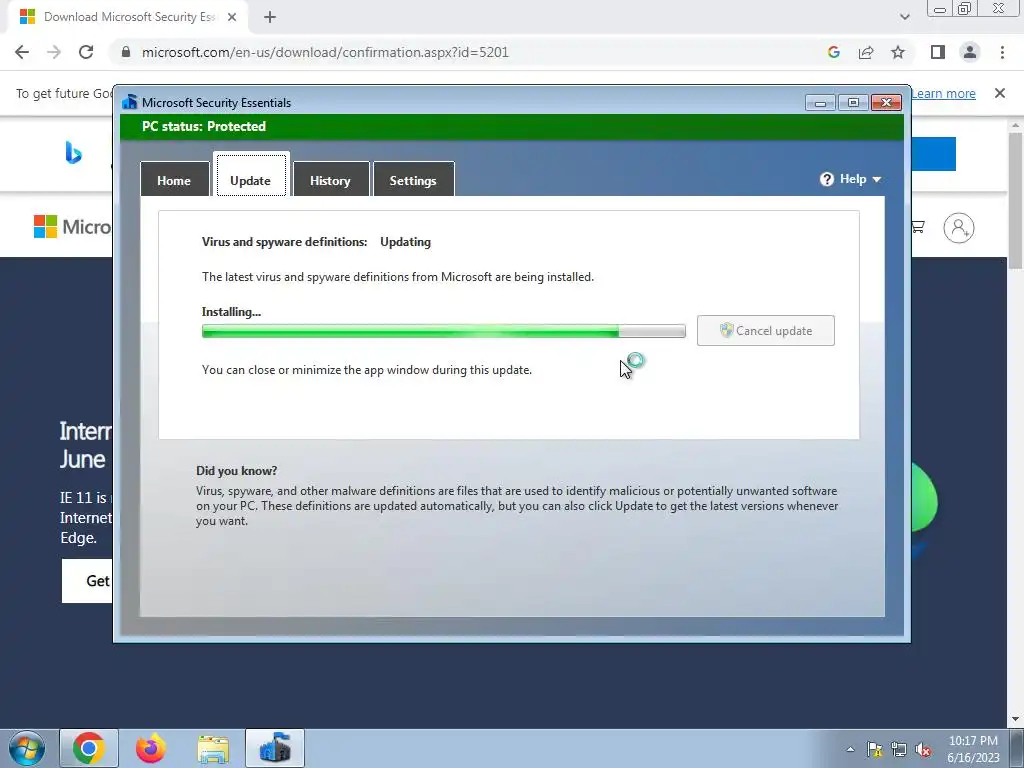Click the Cancel update button
The height and width of the screenshot is (768, 1024).
765,330
